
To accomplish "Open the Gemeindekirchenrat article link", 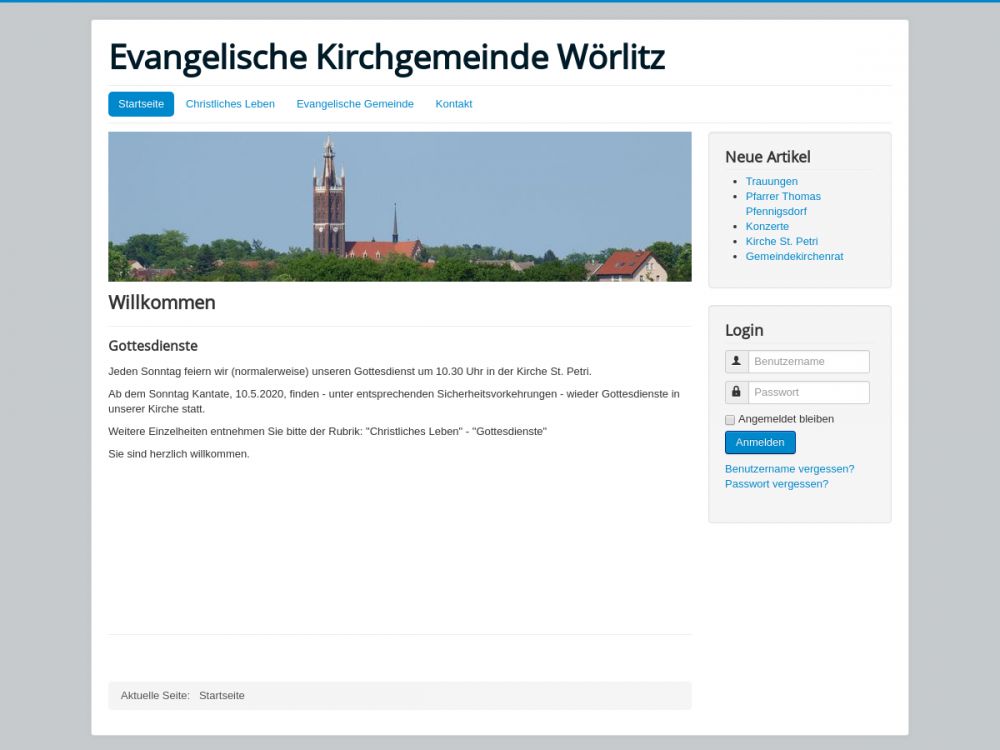I will point(794,256).
